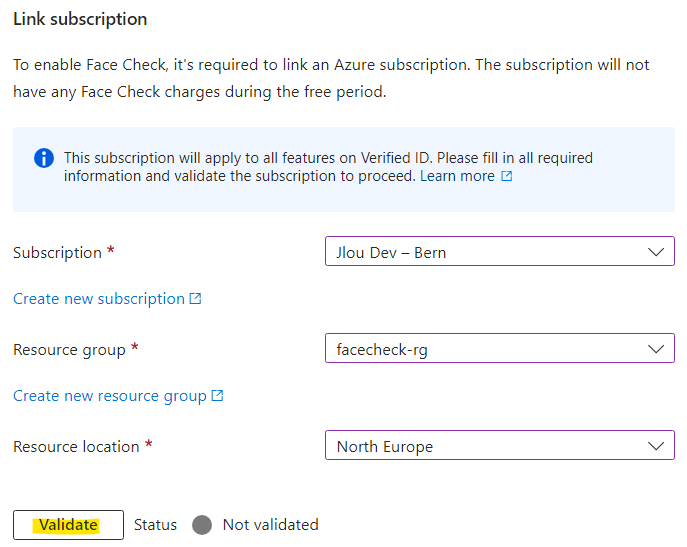Screen dimensions: 687x547
Task: Expand the Resource location dropdown chevron
Action: pos(656,446)
